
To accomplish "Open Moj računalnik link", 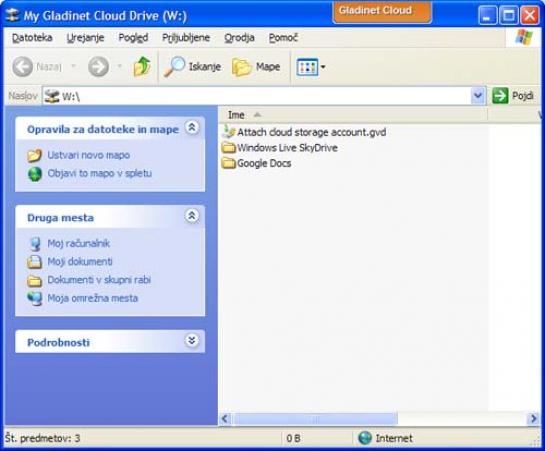I will [79, 243].
